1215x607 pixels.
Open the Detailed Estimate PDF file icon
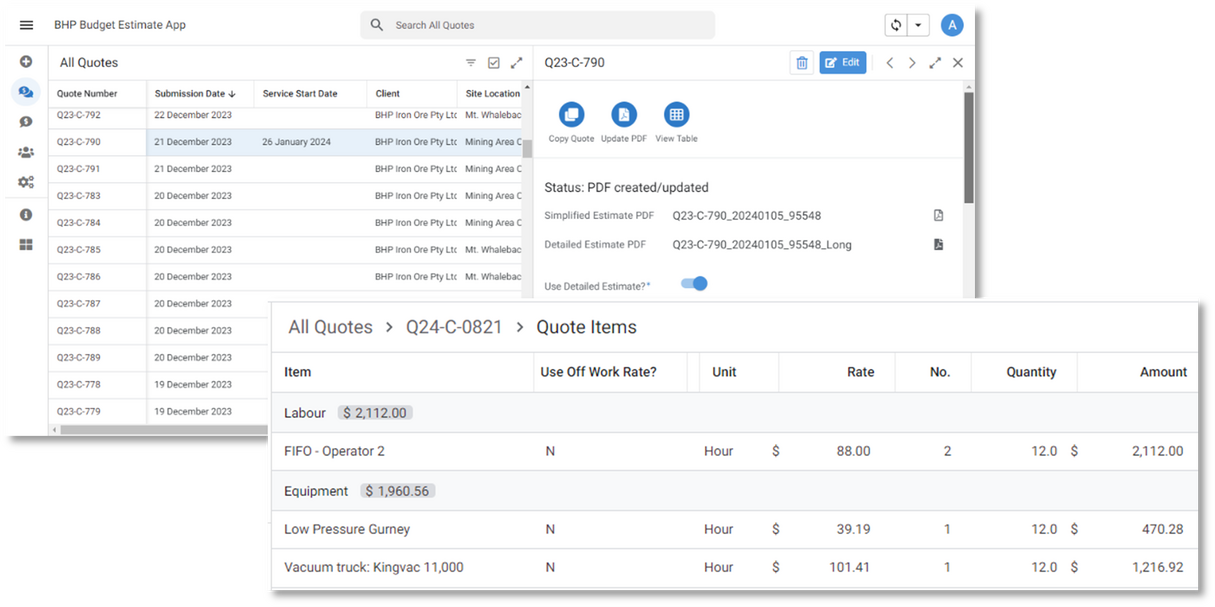click(x=938, y=244)
